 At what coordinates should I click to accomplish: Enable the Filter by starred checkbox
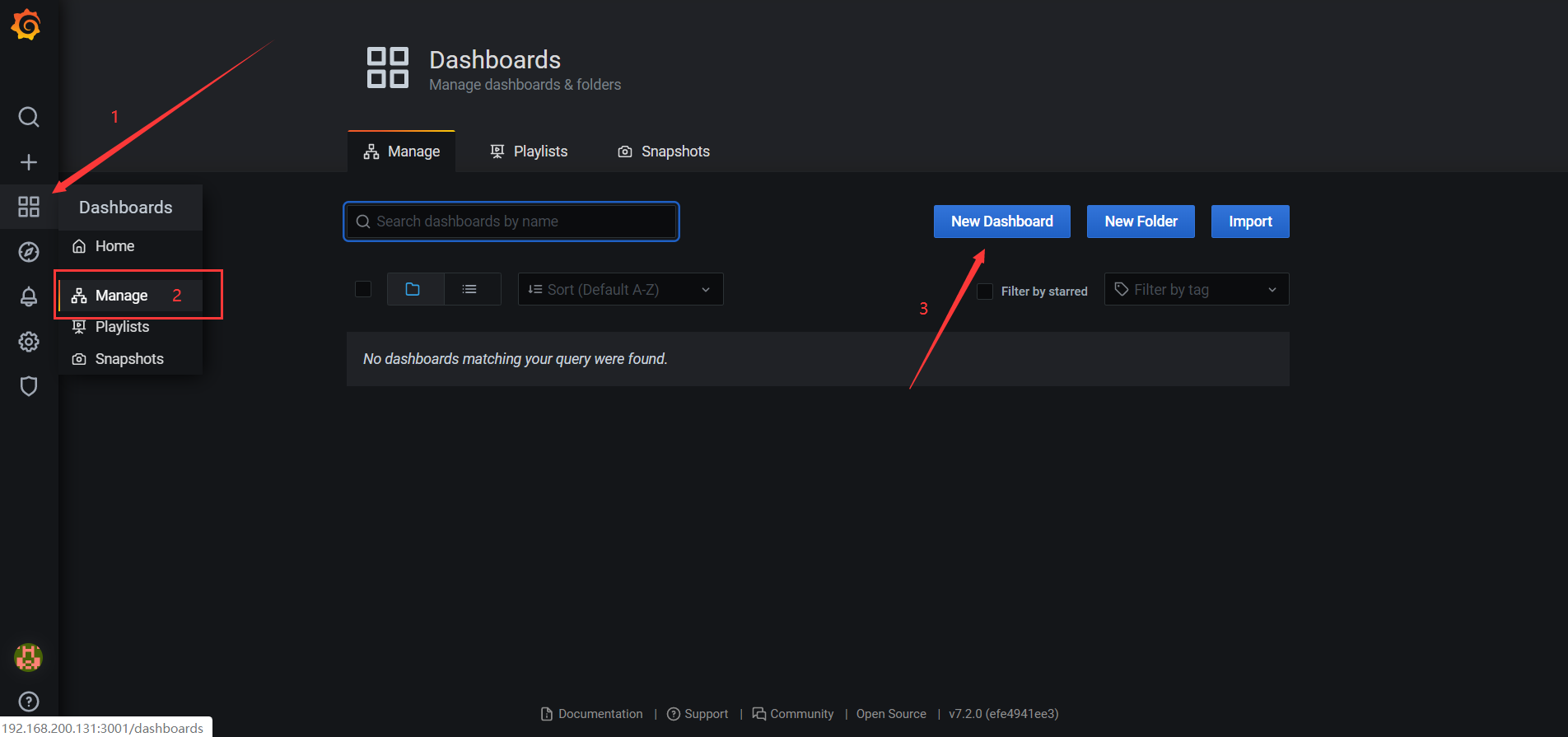point(985,292)
